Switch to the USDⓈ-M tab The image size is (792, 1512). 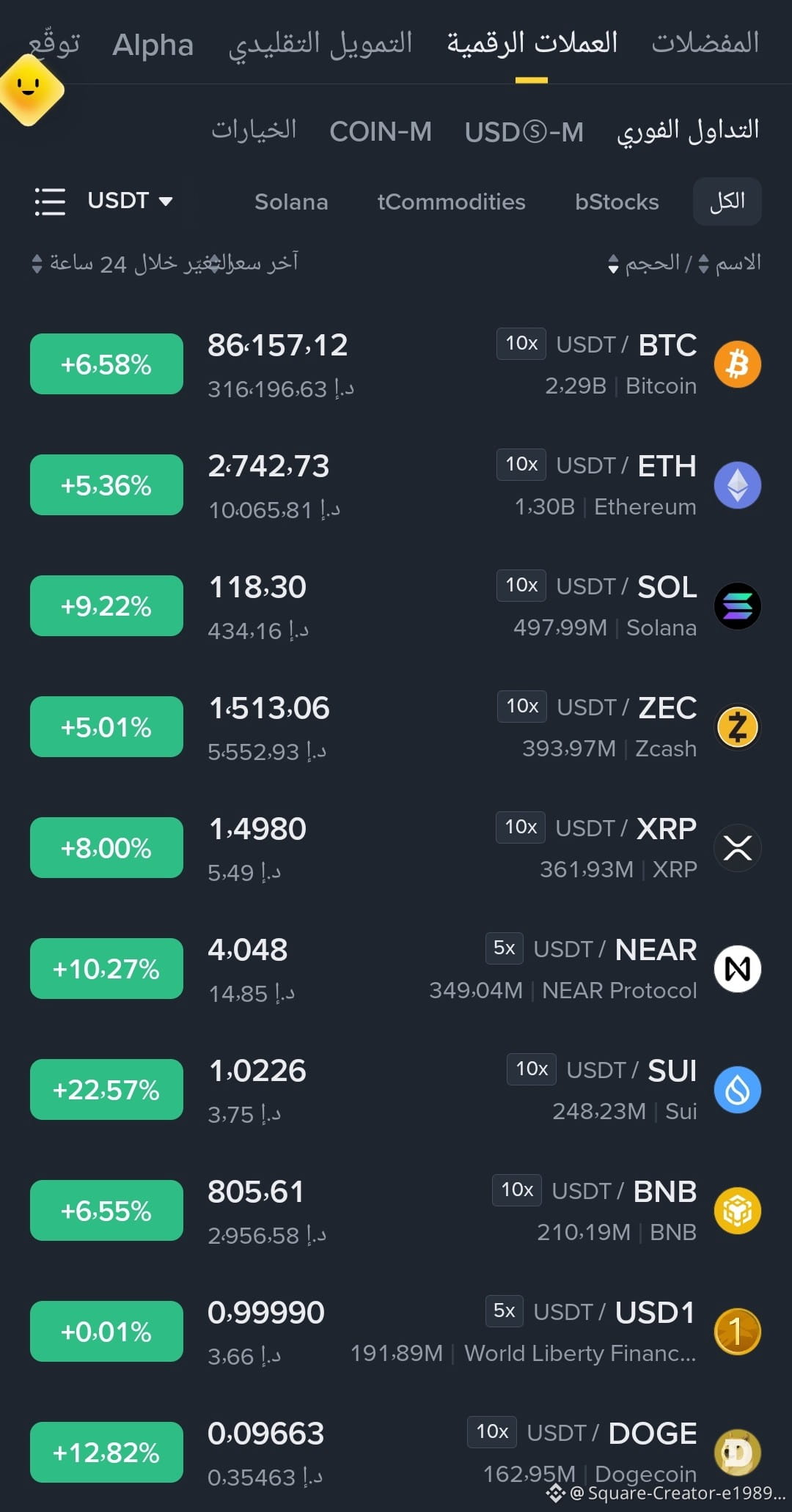coord(524,133)
